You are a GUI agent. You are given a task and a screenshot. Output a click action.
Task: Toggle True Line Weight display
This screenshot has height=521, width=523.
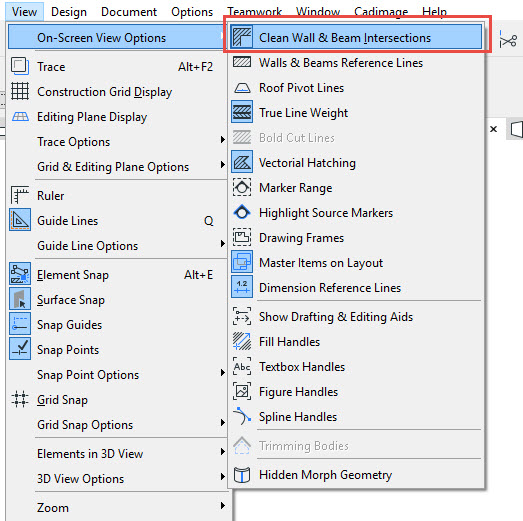[x=356, y=112]
